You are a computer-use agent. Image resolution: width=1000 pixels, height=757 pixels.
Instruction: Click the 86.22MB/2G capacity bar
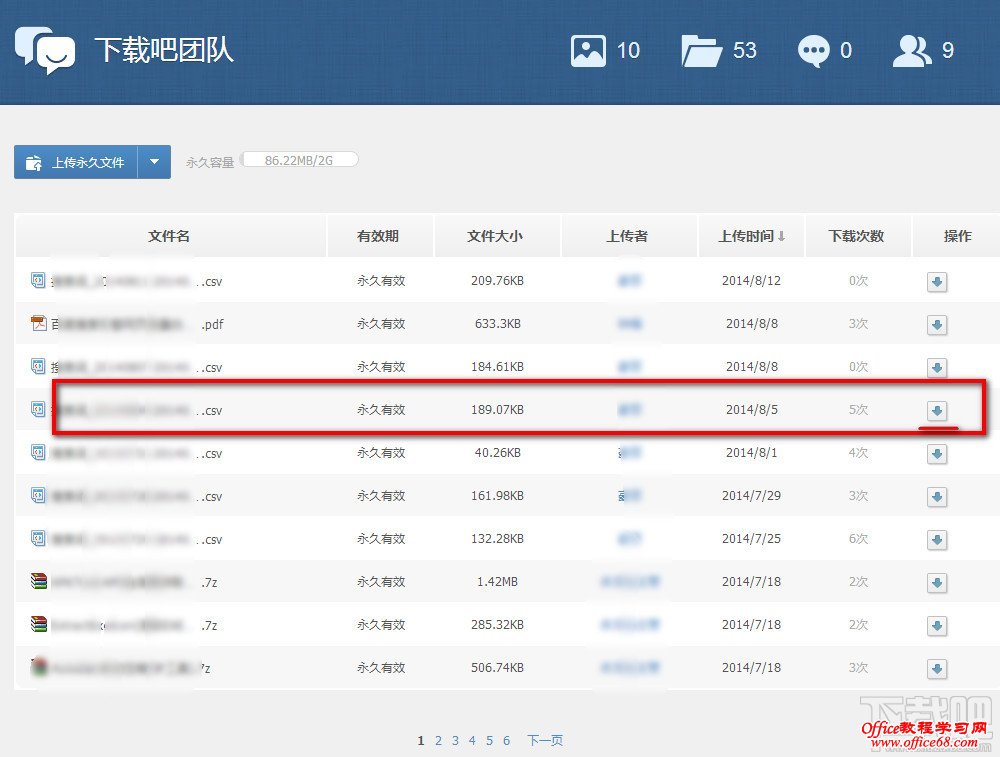coord(299,160)
